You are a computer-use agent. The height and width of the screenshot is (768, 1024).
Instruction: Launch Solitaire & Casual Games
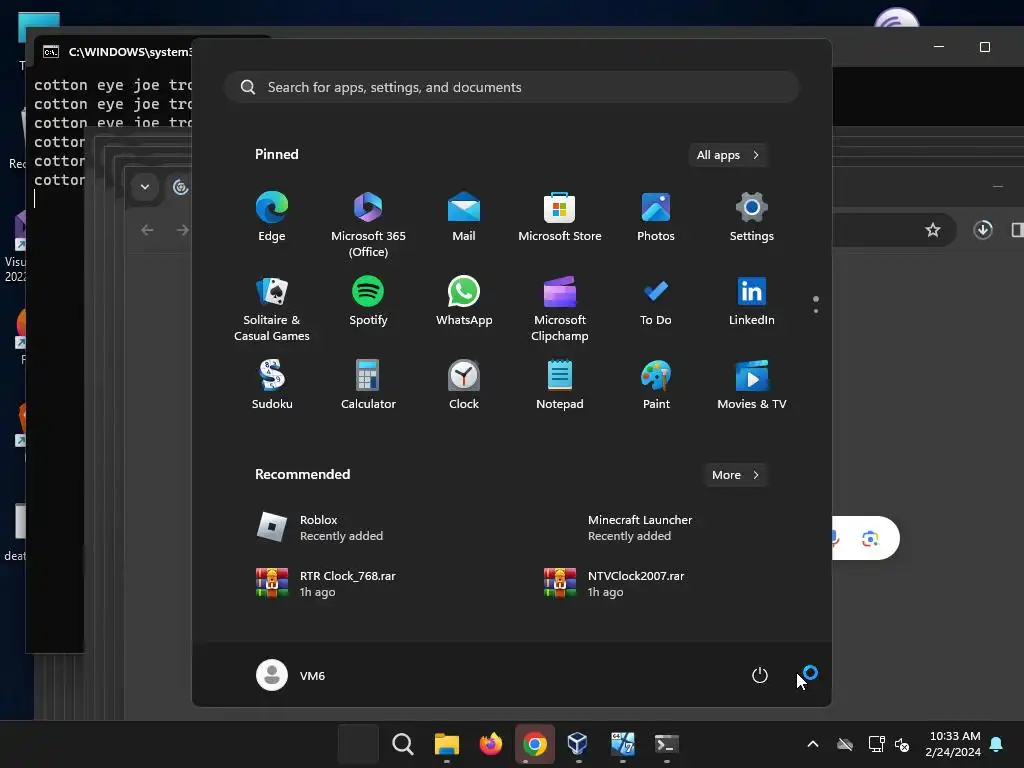(272, 308)
